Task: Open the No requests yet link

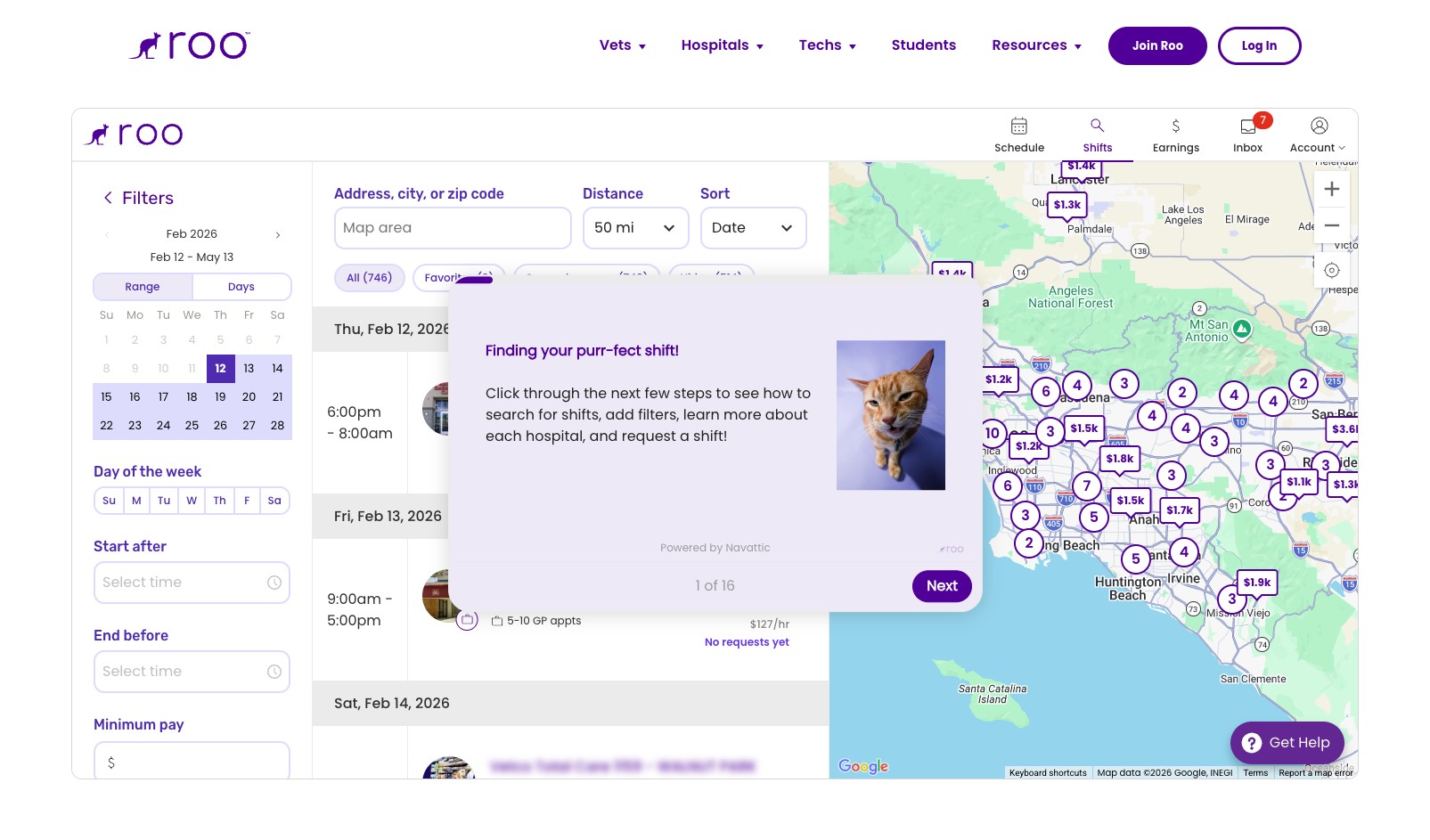Action: pos(747,642)
